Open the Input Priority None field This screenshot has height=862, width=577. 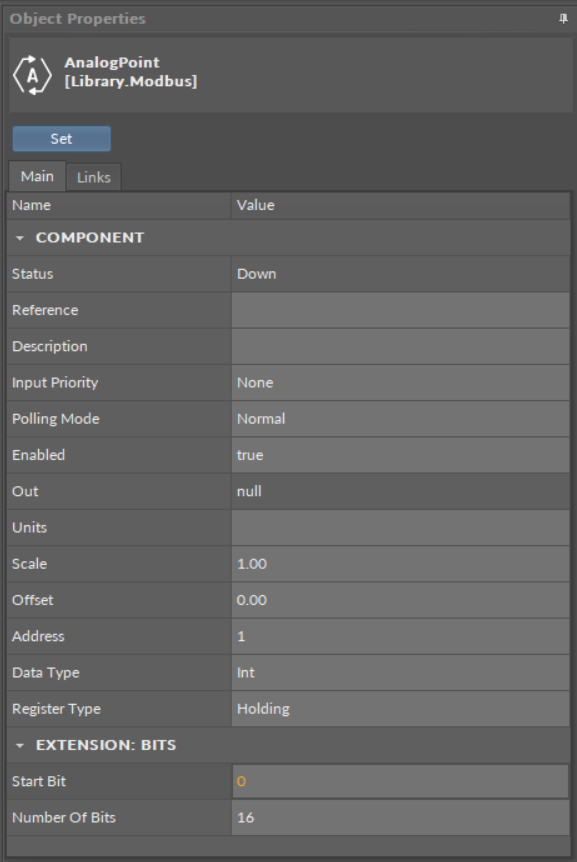coord(400,383)
